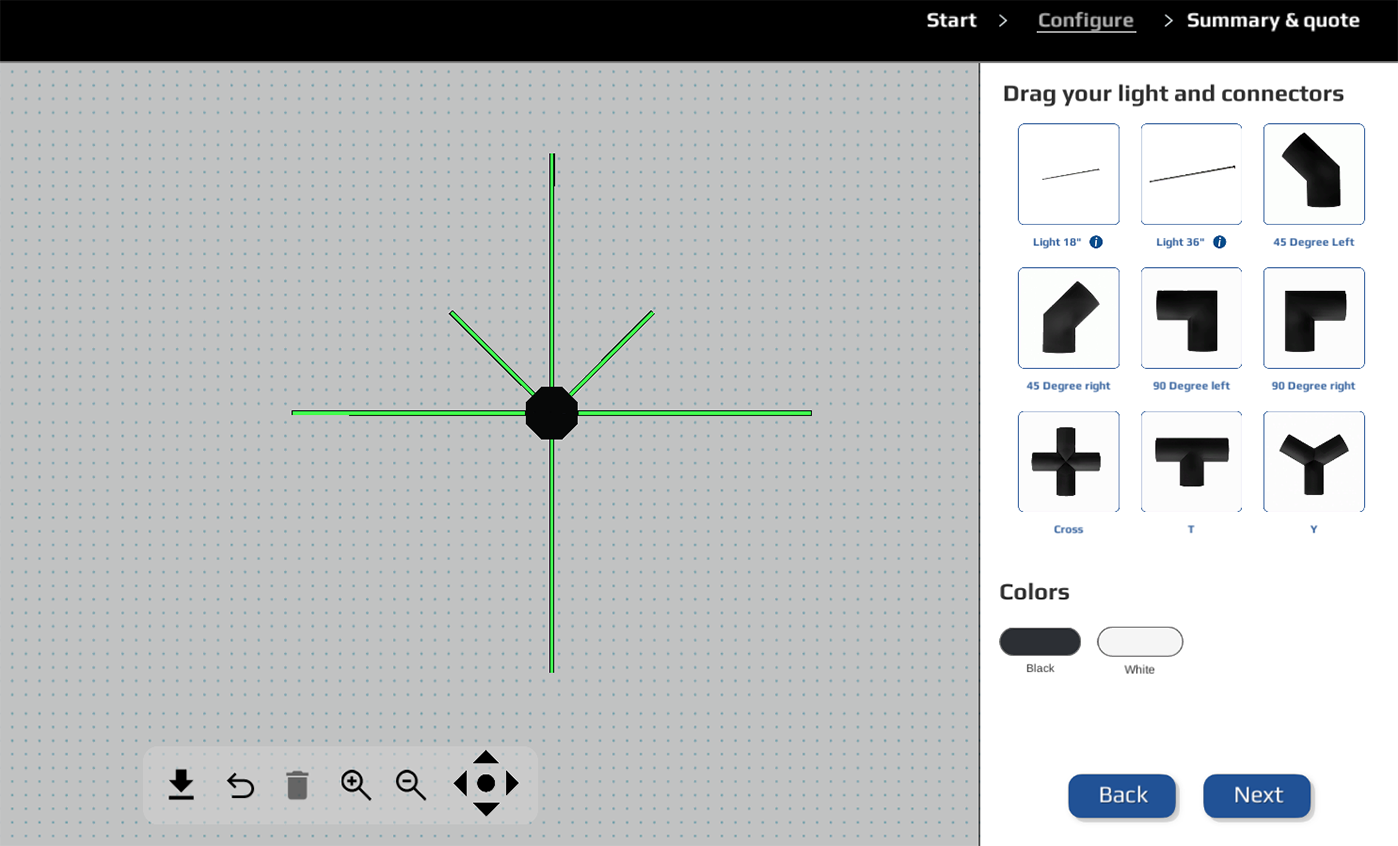Click the undo arrow icon
The height and width of the screenshot is (846, 1398).
tap(240, 786)
